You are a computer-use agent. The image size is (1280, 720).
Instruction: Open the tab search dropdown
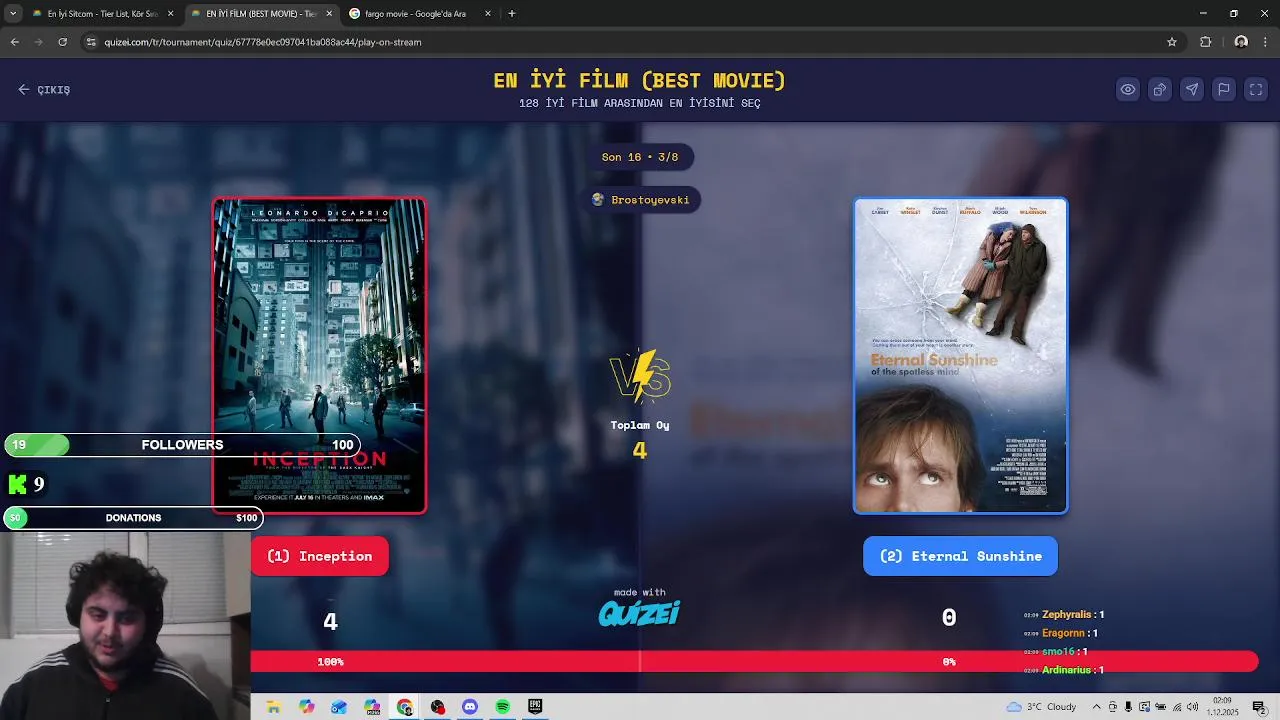(x=13, y=14)
